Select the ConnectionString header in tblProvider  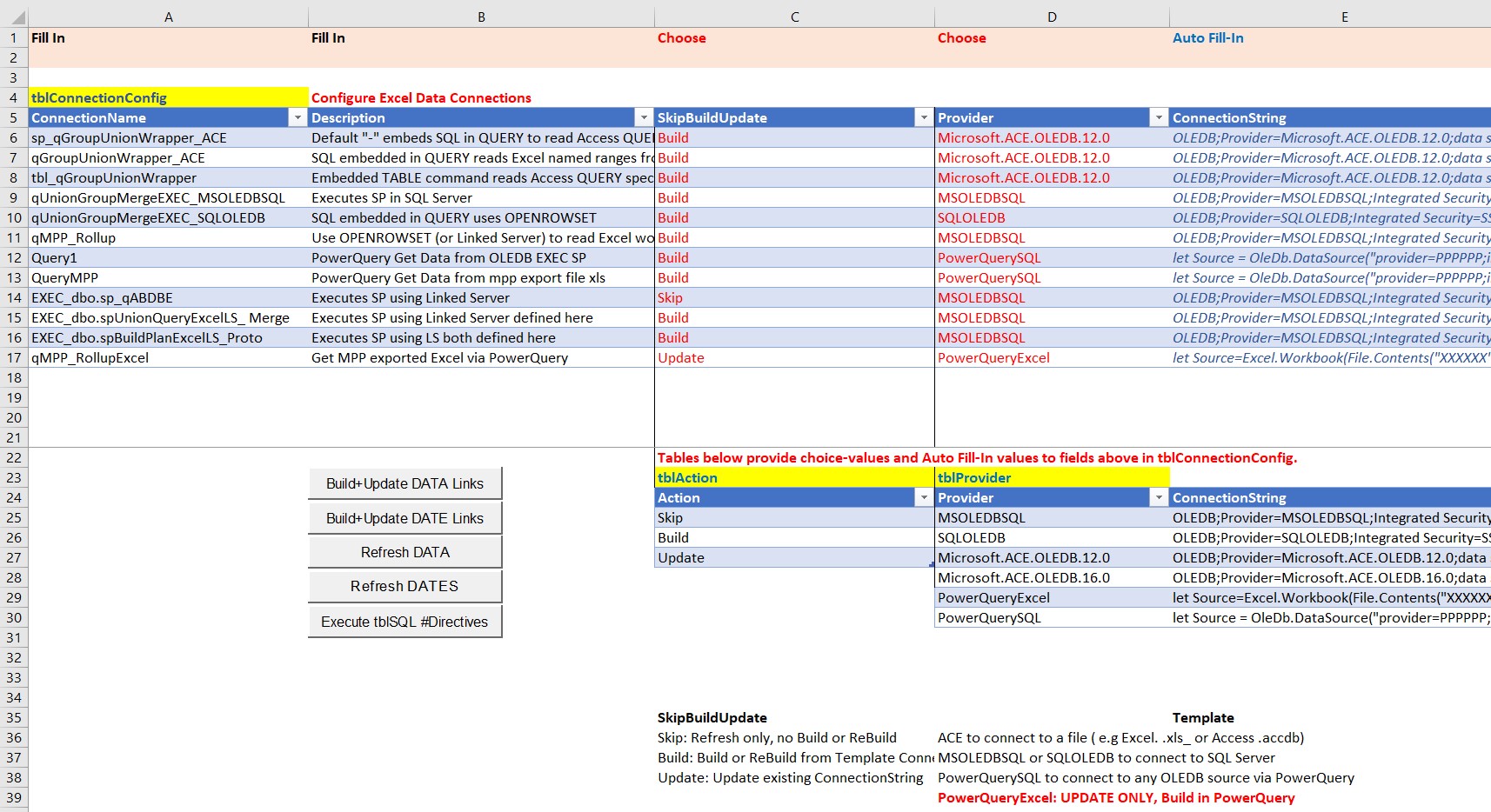pyautogui.click(x=1330, y=497)
